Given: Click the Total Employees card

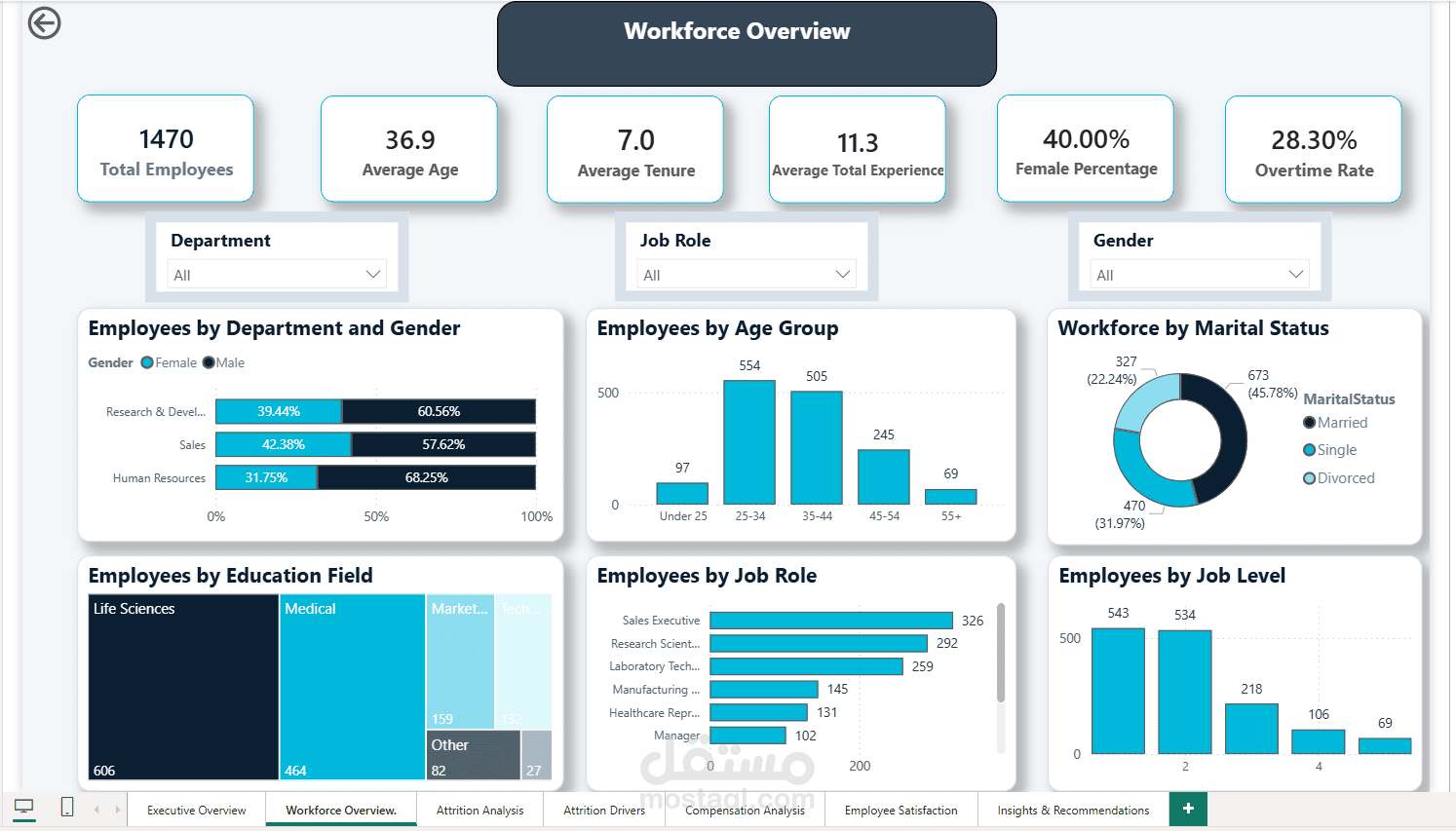Looking at the screenshot, I should (x=166, y=148).
